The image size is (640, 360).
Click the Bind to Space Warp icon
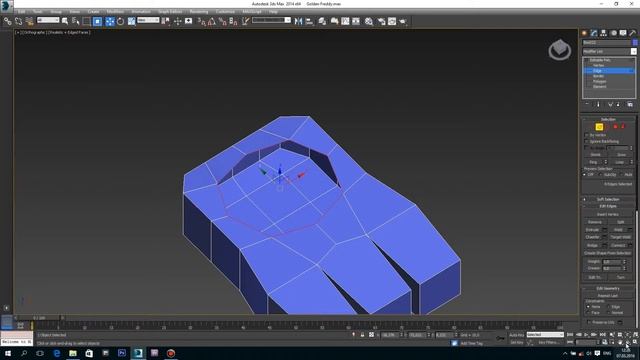coord(29,21)
